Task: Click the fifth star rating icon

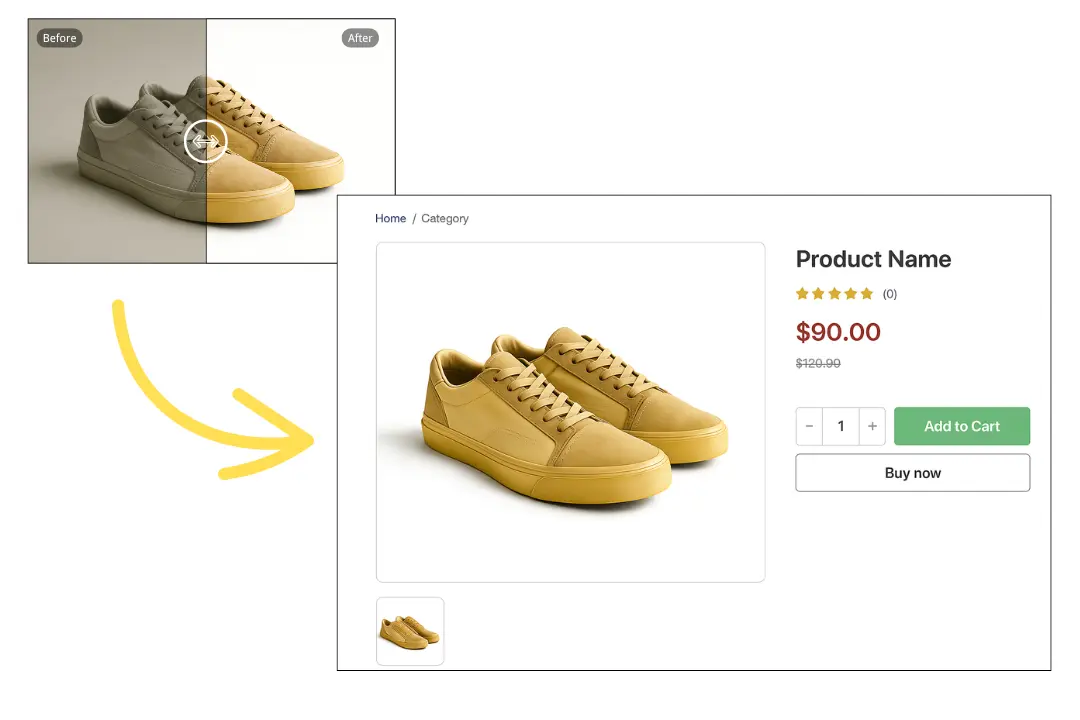Action: 866,294
